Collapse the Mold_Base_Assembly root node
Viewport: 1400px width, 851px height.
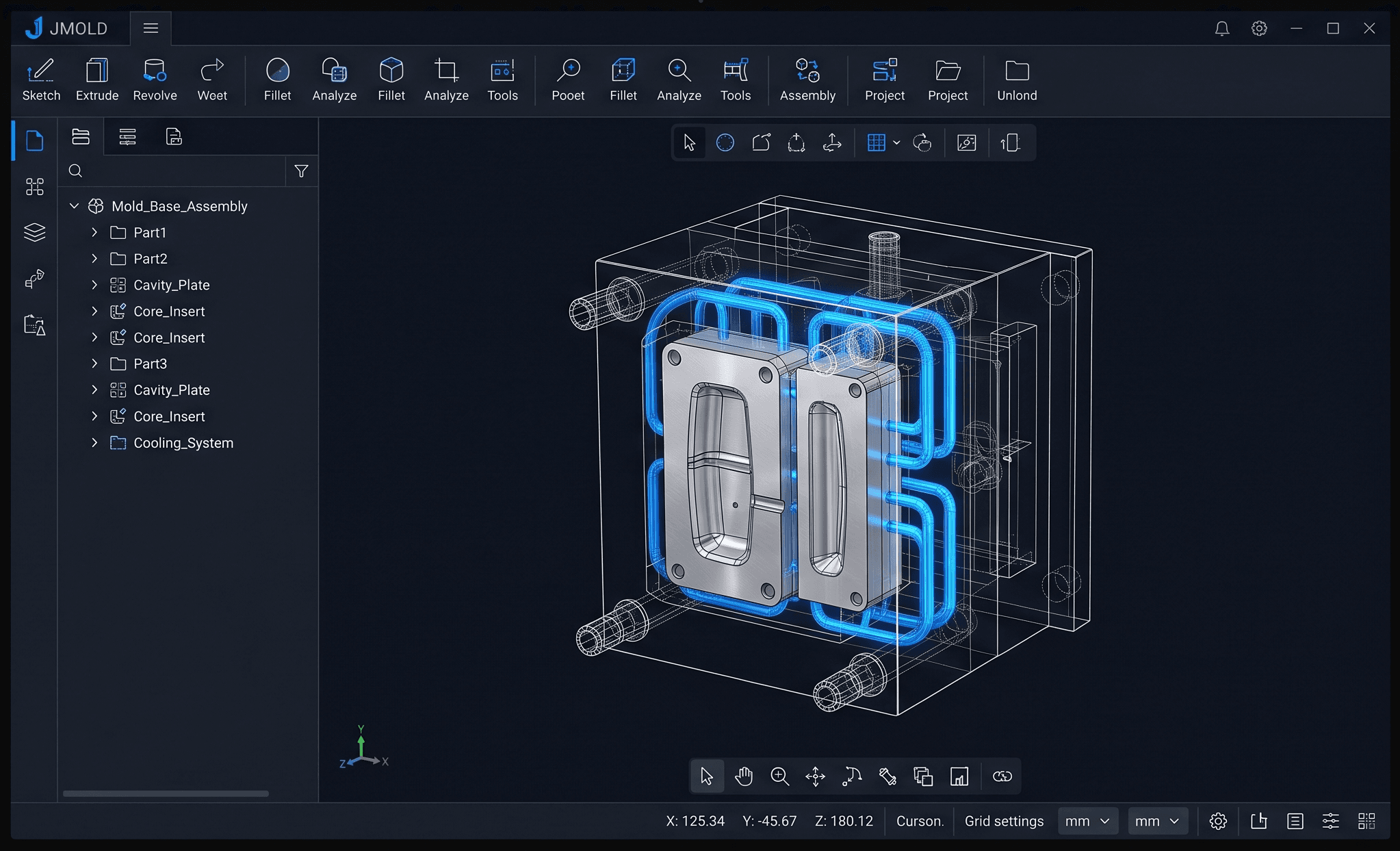[75, 206]
